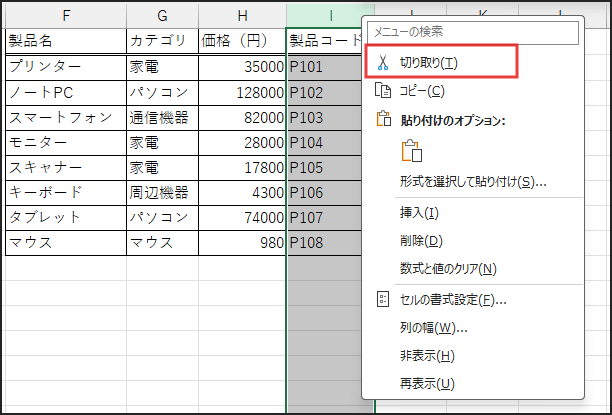Image resolution: width=612 pixels, height=415 pixels.
Task: Select column I header
Action: 331,16
